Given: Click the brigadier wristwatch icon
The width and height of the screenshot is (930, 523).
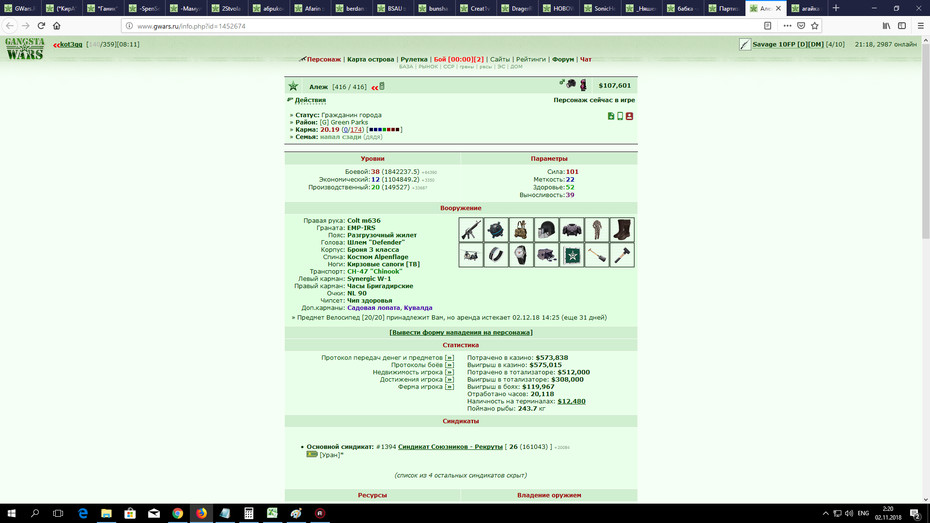Looking at the screenshot, I should tap(521, 255).
